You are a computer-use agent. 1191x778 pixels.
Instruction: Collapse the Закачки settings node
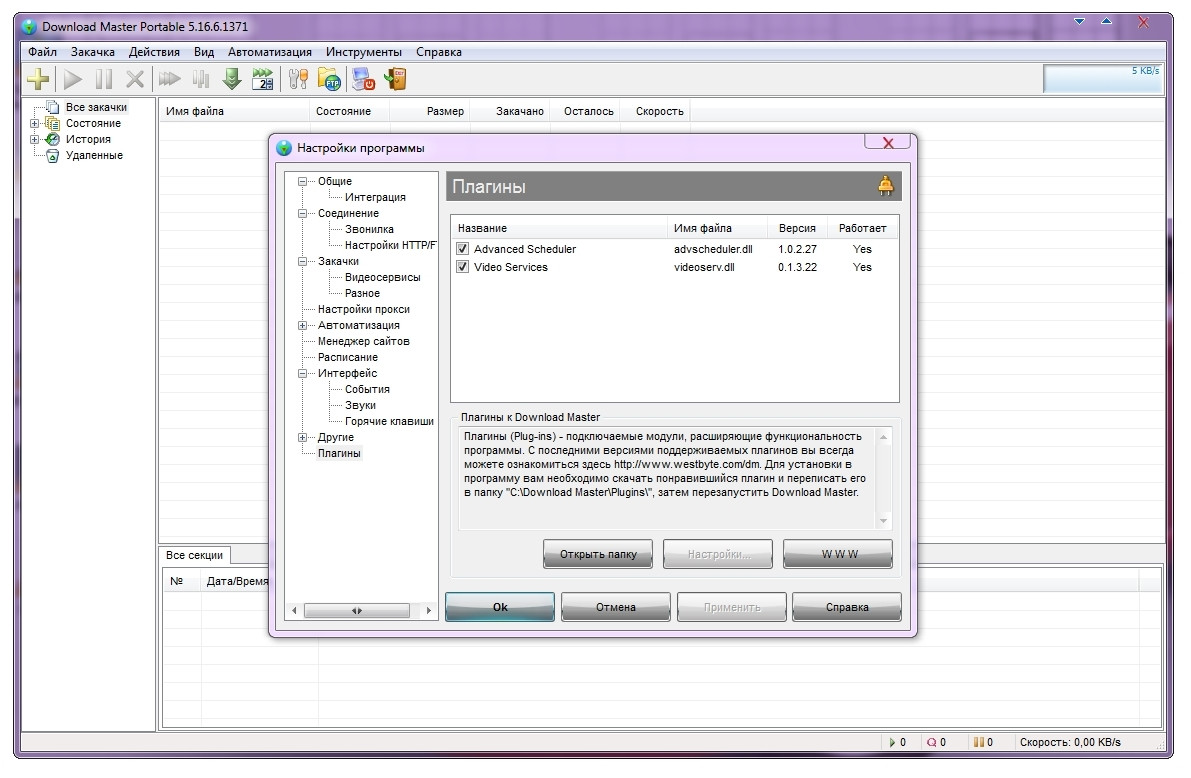click(x=302, y=261)
